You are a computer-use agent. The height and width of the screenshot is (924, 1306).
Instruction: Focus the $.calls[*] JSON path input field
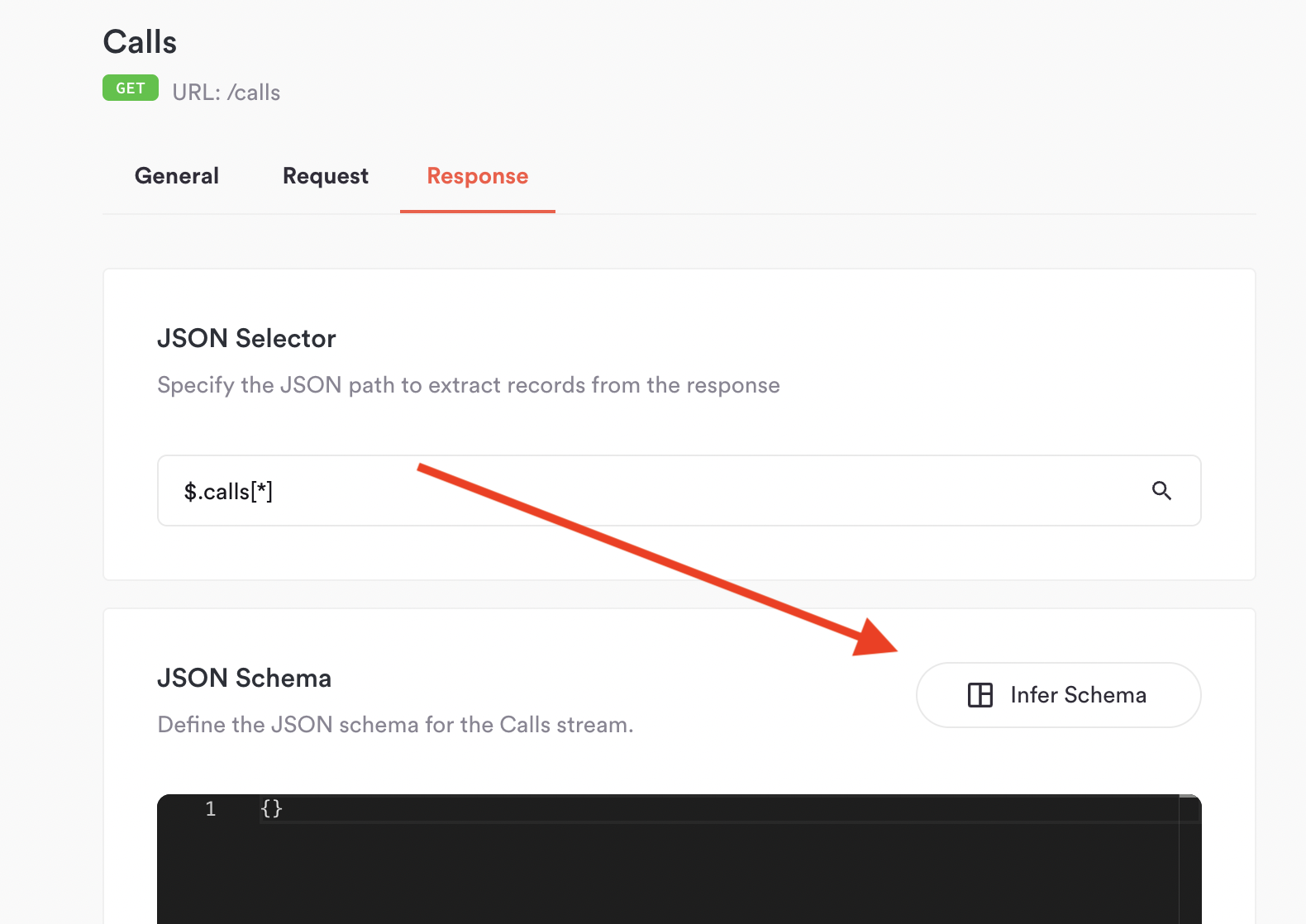(679, 491)
